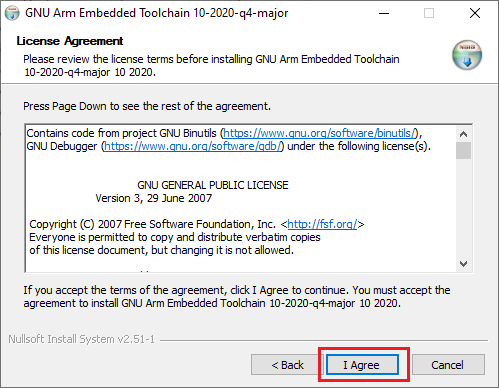499x388 pixels.
Task: Open the fsf.org link
Action: [322, 224]
